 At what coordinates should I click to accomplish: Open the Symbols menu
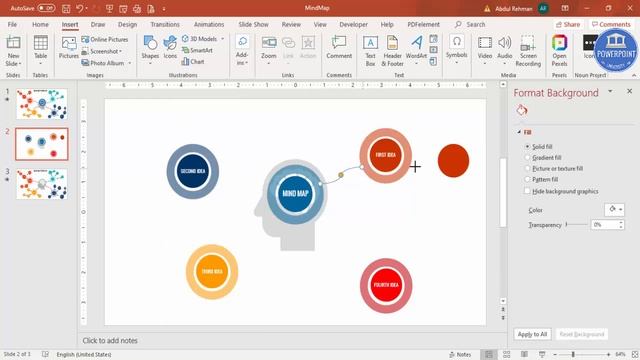[456, 50]
